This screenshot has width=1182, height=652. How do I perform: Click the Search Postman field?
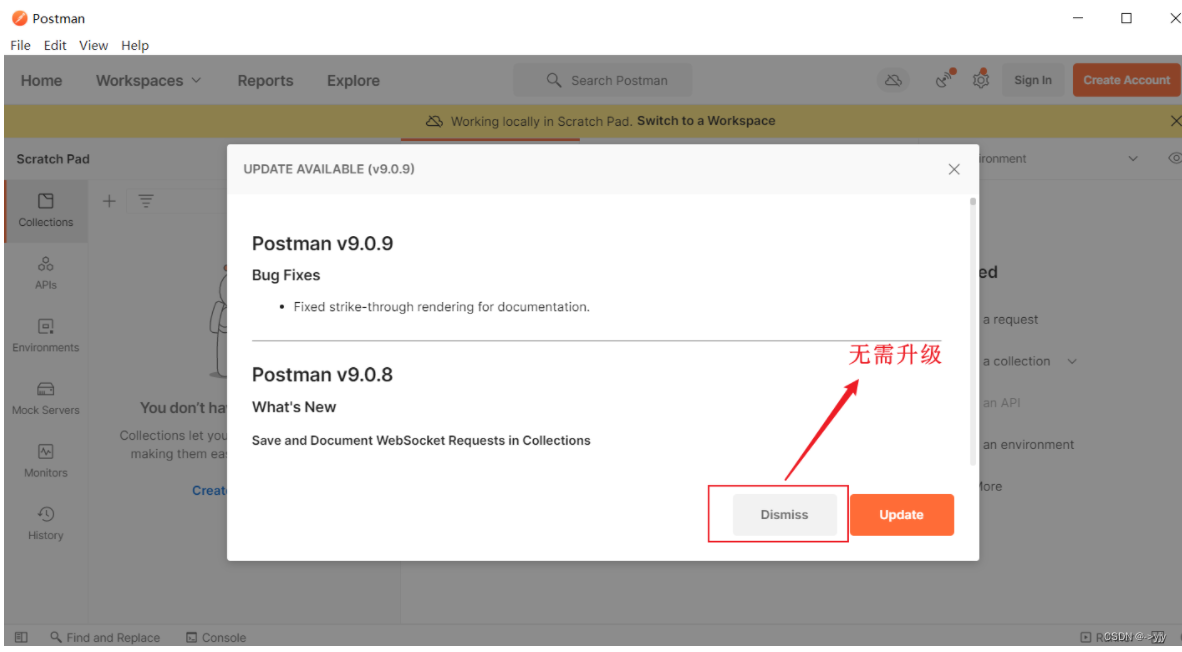pos(602,80)
